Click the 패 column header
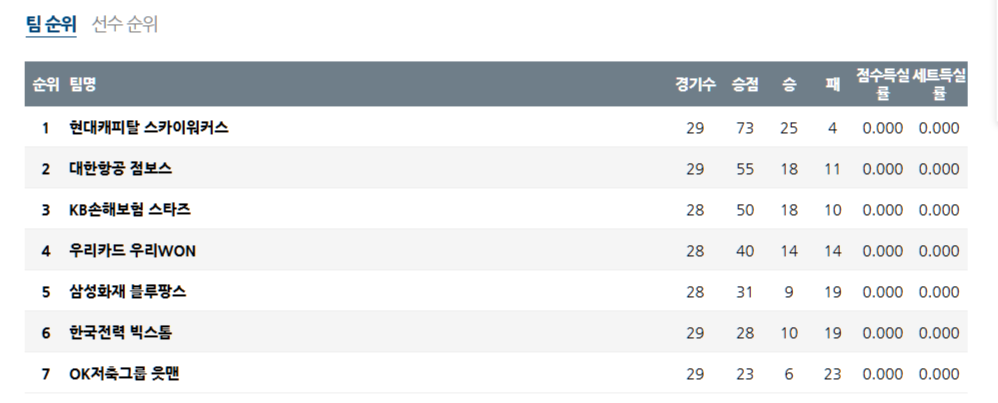The width and height of the screenshot is (998, 403). (x=832, y=85)
